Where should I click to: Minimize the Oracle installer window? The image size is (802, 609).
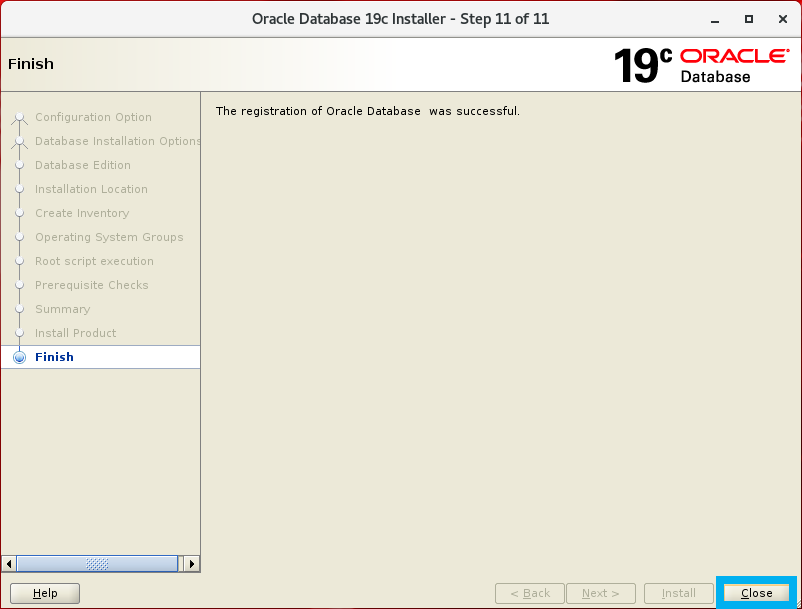point(715,19)
